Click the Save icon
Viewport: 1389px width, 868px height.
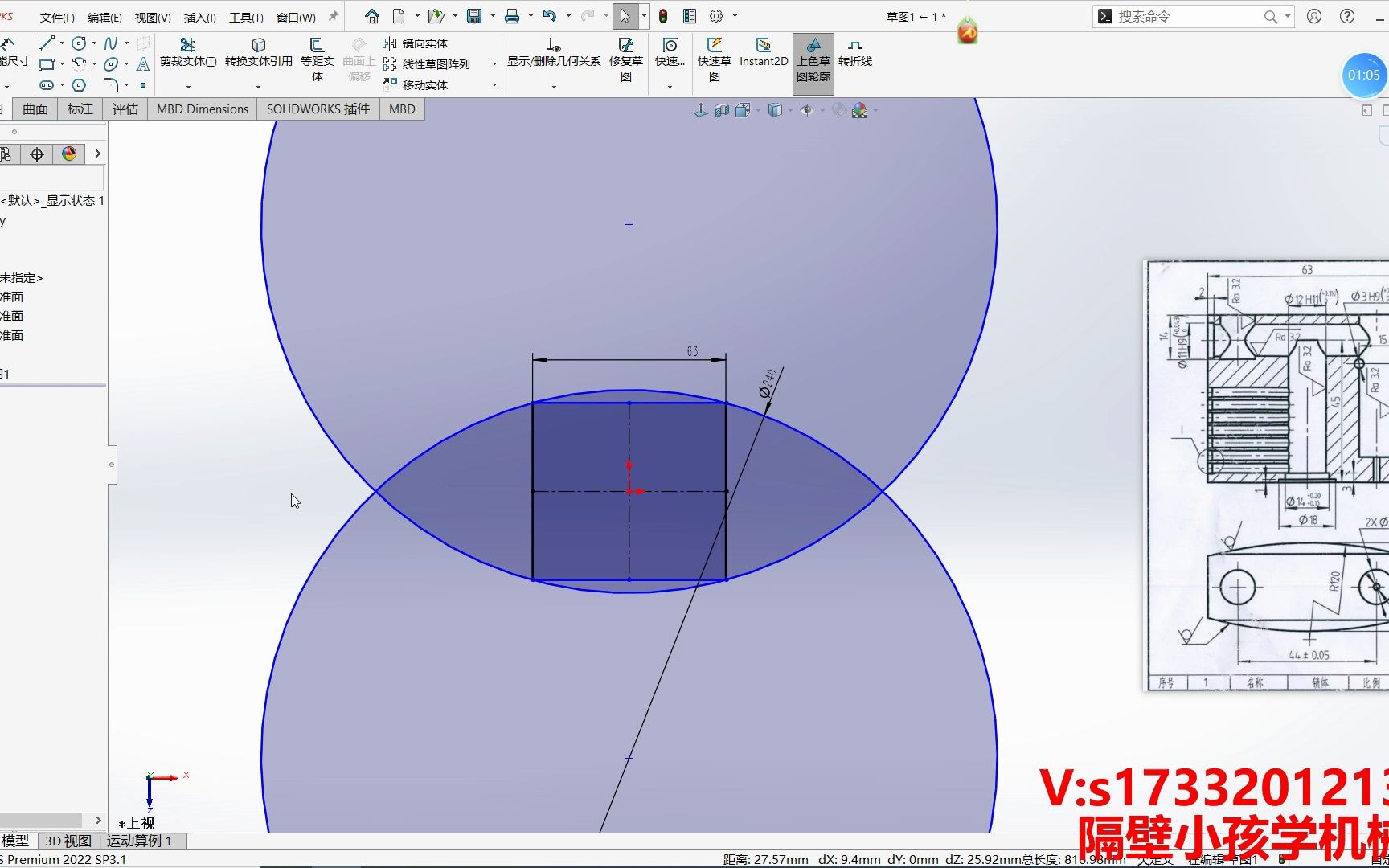(474, 16)
